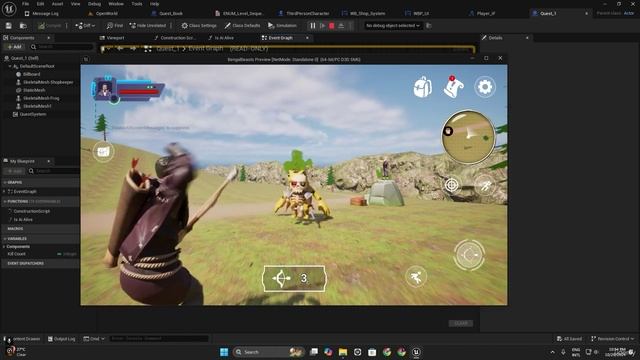
Task: Click the backpack inventory icon in game
Action: click(422, 87)
